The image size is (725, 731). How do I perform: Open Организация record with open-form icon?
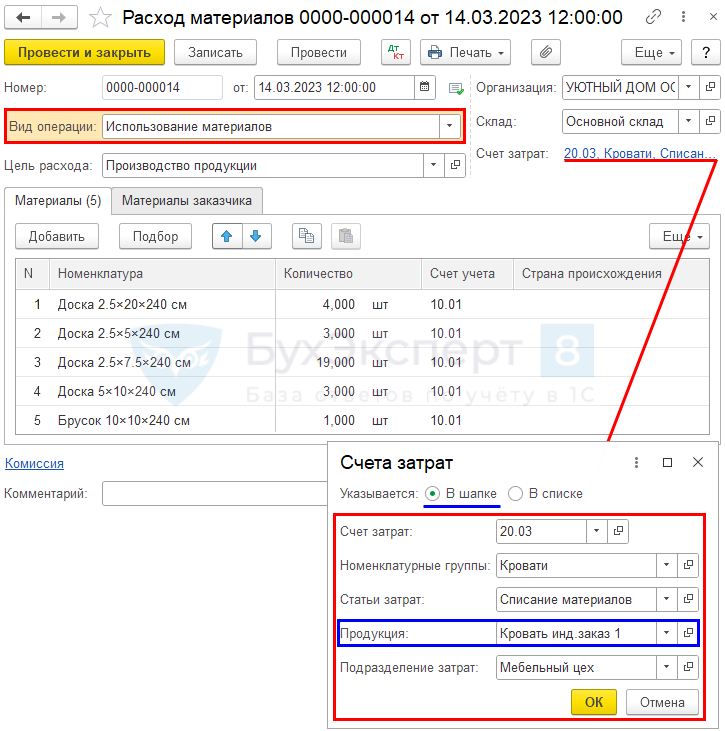(x=710, y=87)
